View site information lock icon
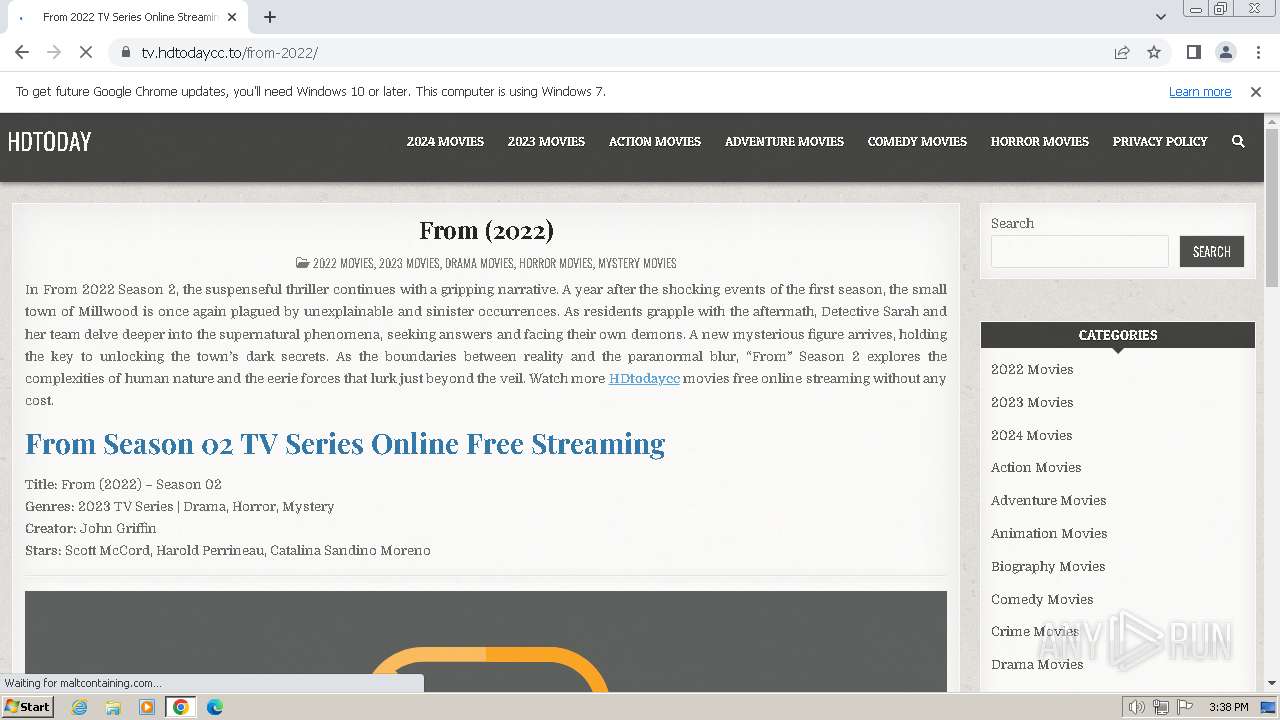The height and width of the screenshot is (720, 1280). tap(126, 52)
